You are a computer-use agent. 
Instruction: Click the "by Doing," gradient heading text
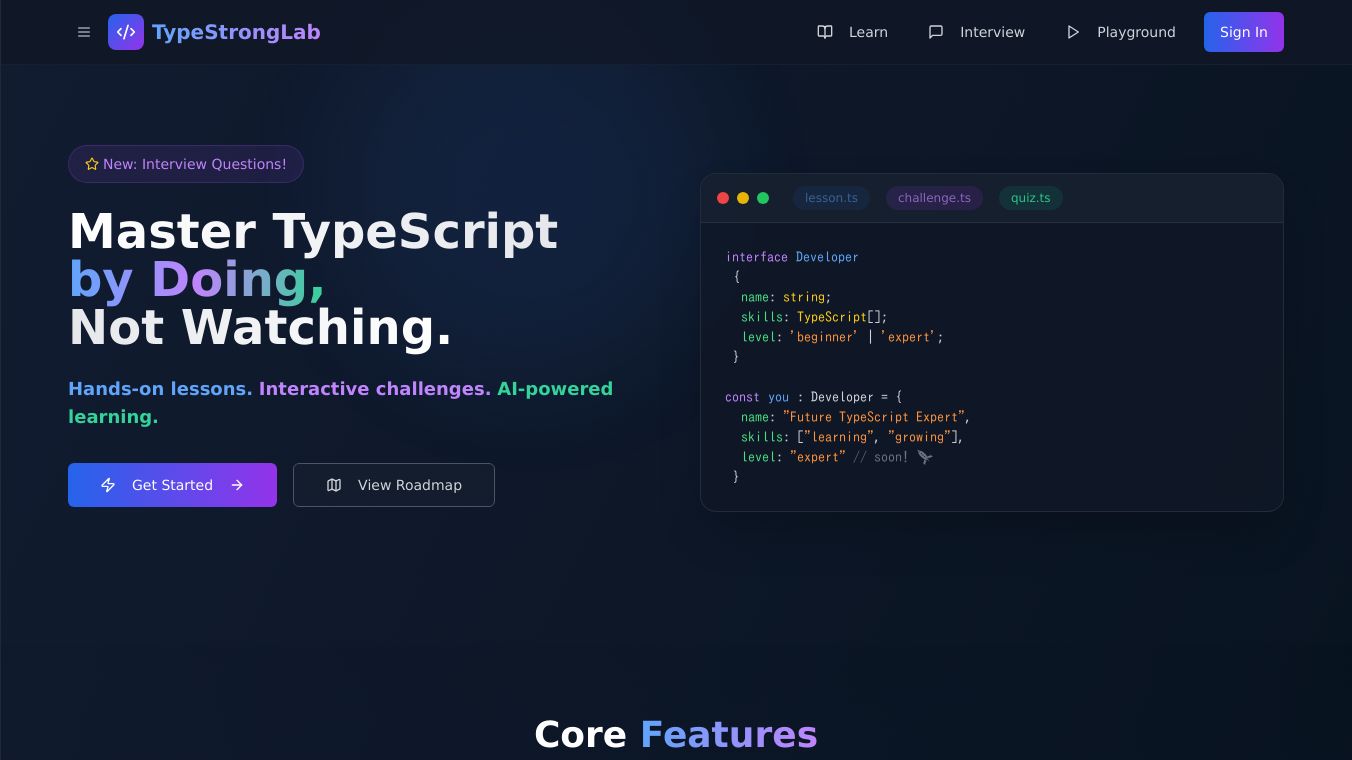point(197,279)
